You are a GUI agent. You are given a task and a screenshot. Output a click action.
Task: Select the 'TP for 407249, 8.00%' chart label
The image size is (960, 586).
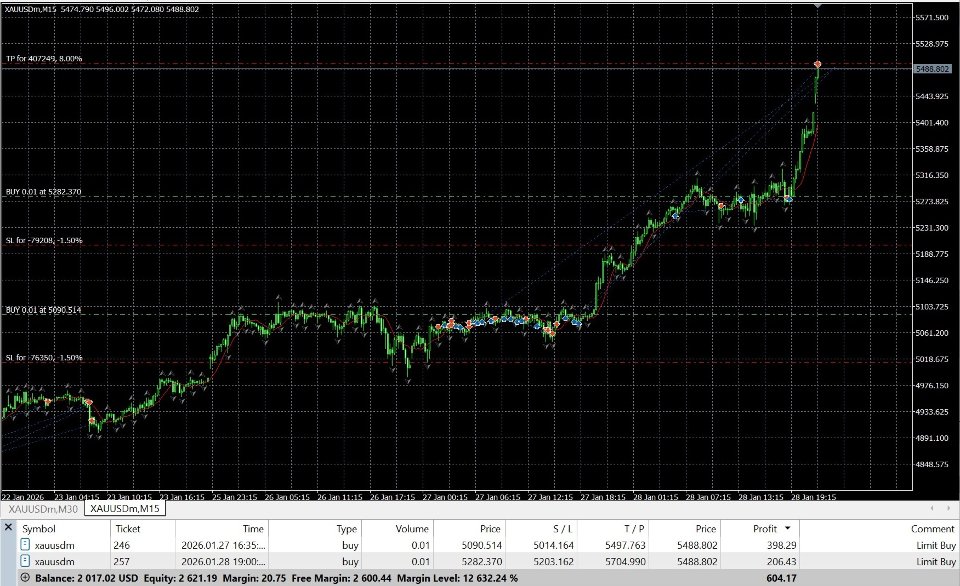44,58
